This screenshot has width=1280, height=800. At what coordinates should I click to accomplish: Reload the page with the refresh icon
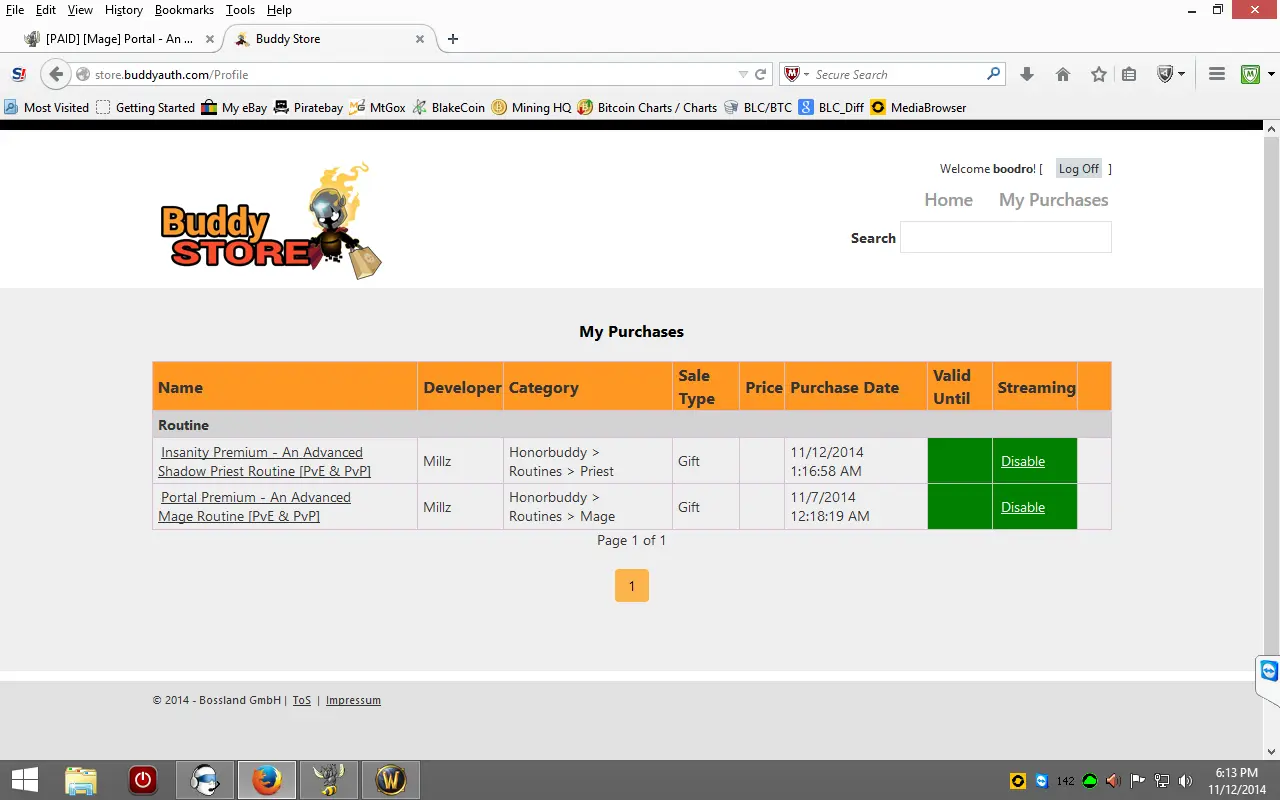761,74
